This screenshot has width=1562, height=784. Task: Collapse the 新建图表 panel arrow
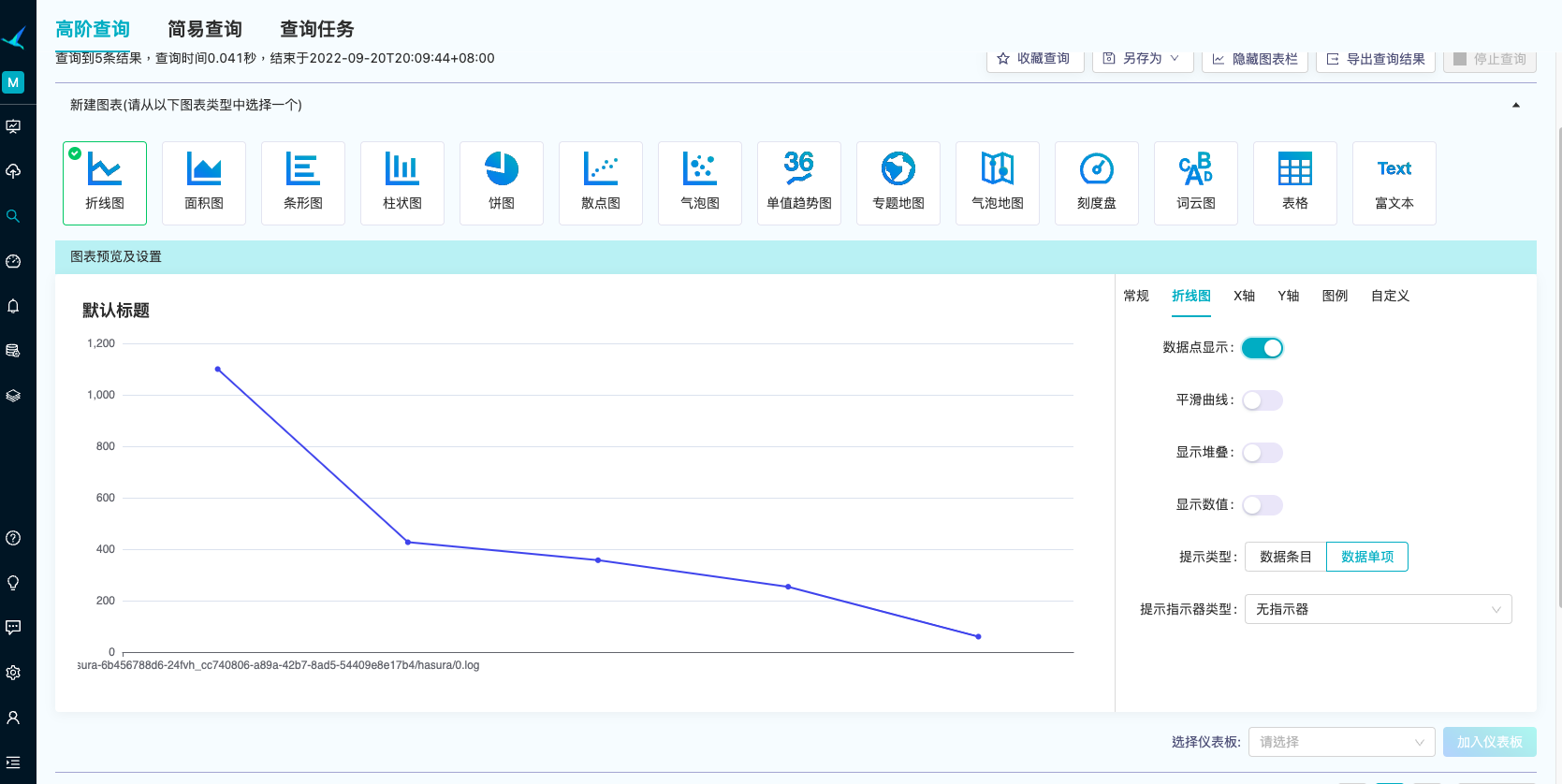click(x=1516, y=105)
